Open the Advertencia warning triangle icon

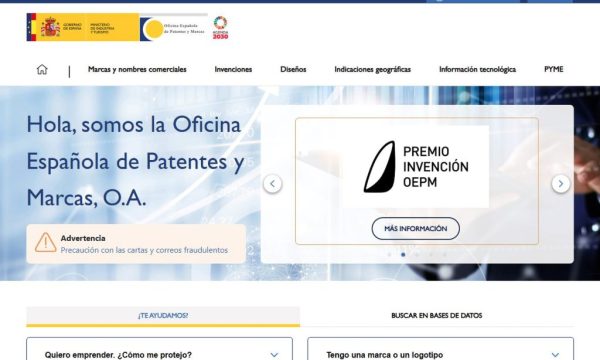[46, 243]
